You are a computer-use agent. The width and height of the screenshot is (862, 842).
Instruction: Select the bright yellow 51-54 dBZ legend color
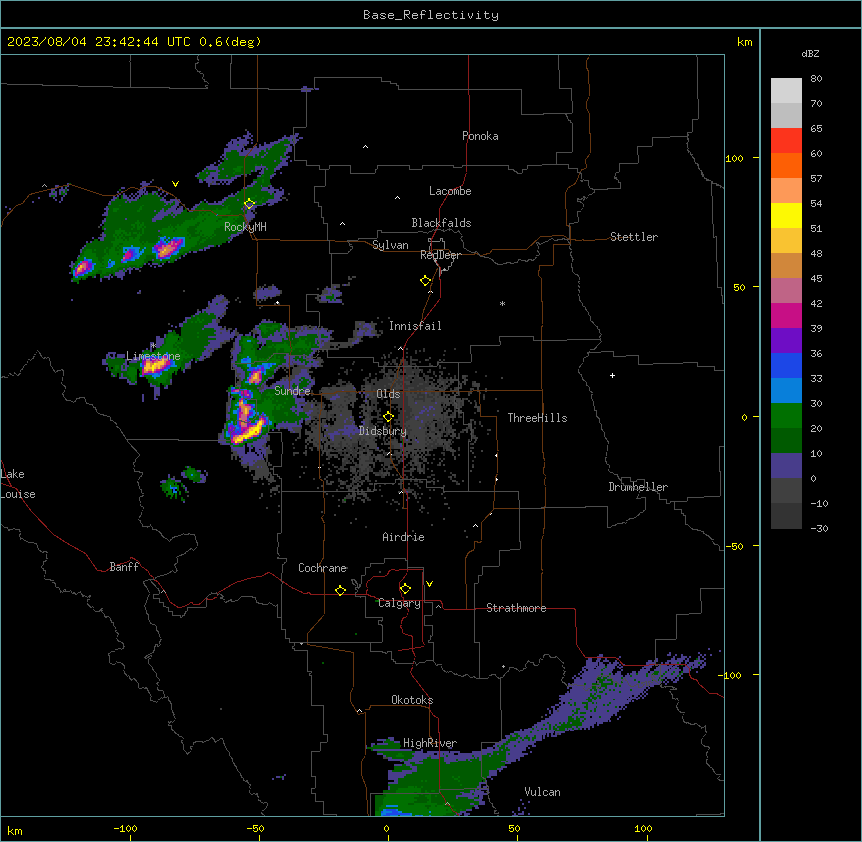pyautogui.click(x=786, y=215)
